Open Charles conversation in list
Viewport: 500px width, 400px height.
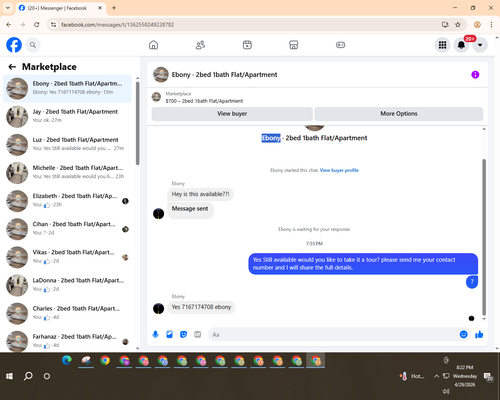[x=67, y=313]
